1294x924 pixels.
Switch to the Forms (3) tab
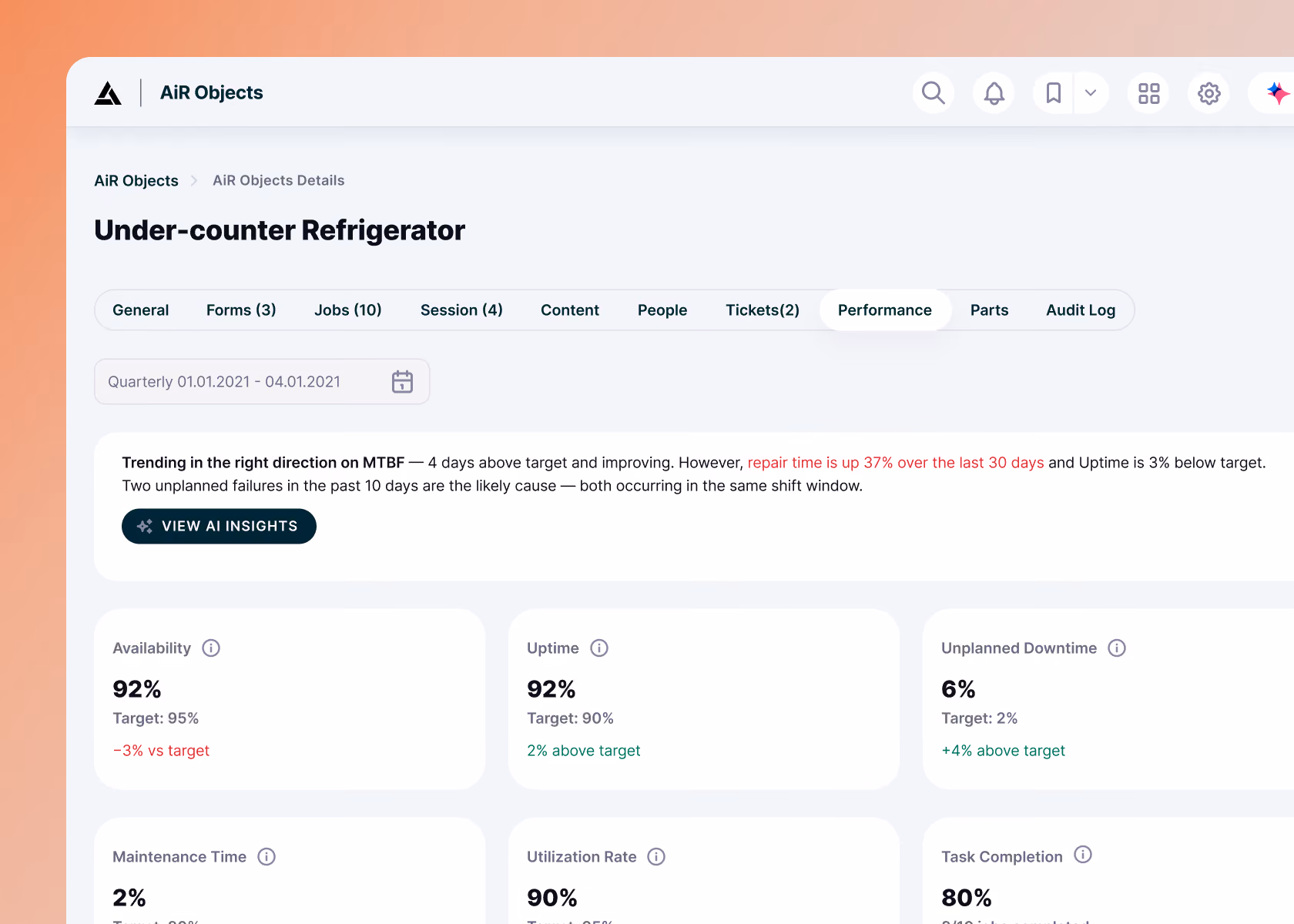pyautogui.click(x=241, y=310)
